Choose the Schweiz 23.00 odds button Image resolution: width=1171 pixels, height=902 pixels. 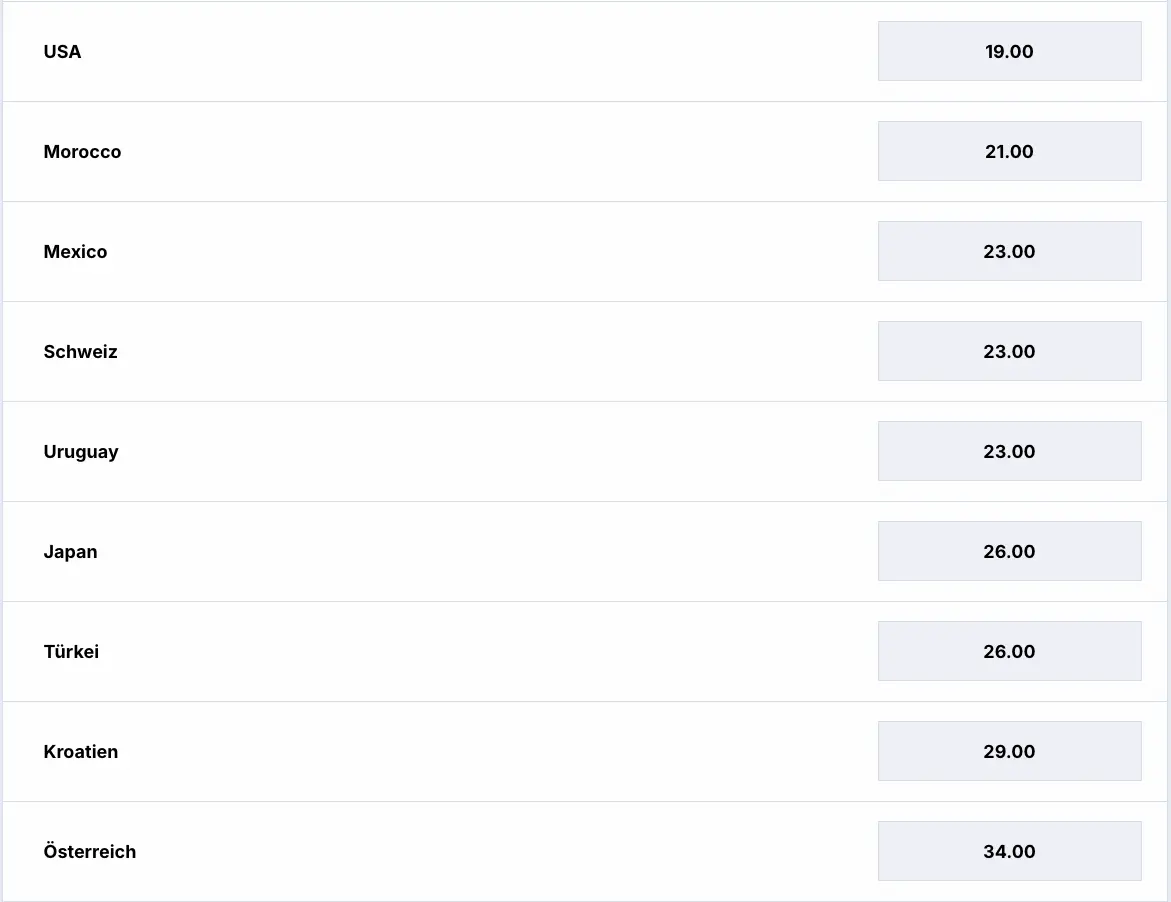click(x=1009, y=351)
